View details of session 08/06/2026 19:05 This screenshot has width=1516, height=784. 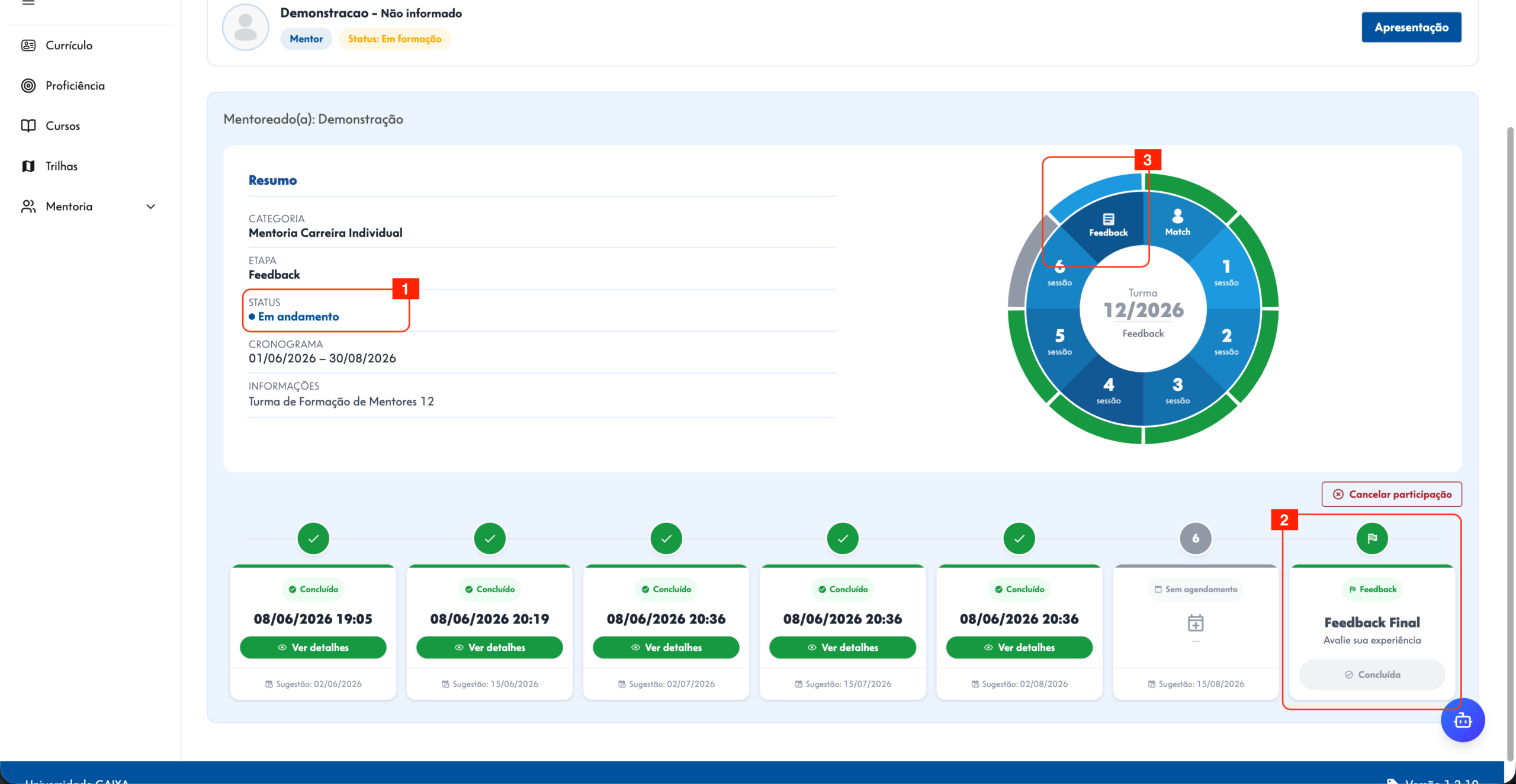[313, 647]
